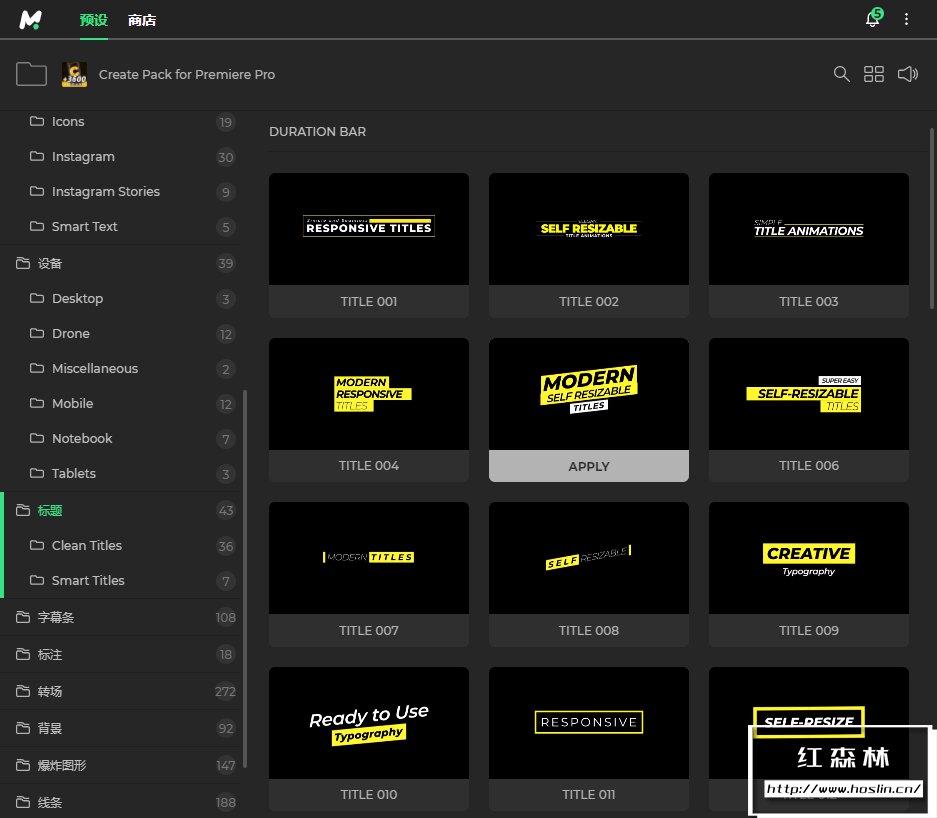Click the presets panel vertical scrollbar
The height and width of the screenshot is (818, 937).
click(x=932, y=218)
